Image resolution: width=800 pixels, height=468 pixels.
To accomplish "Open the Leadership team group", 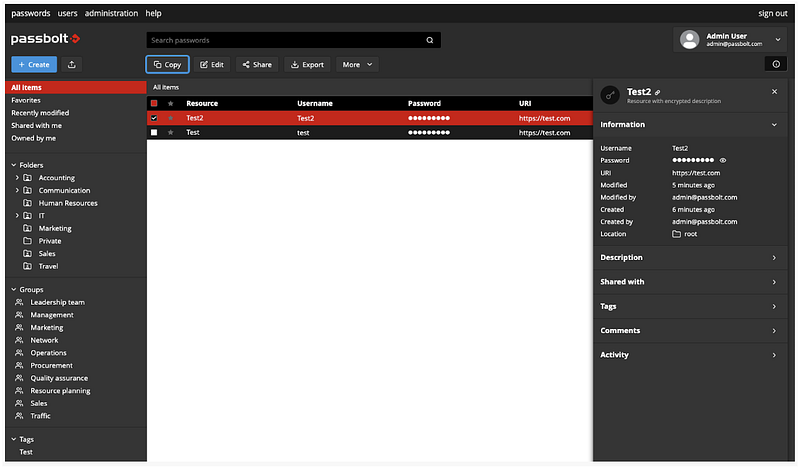I will [x=57, y=302].
